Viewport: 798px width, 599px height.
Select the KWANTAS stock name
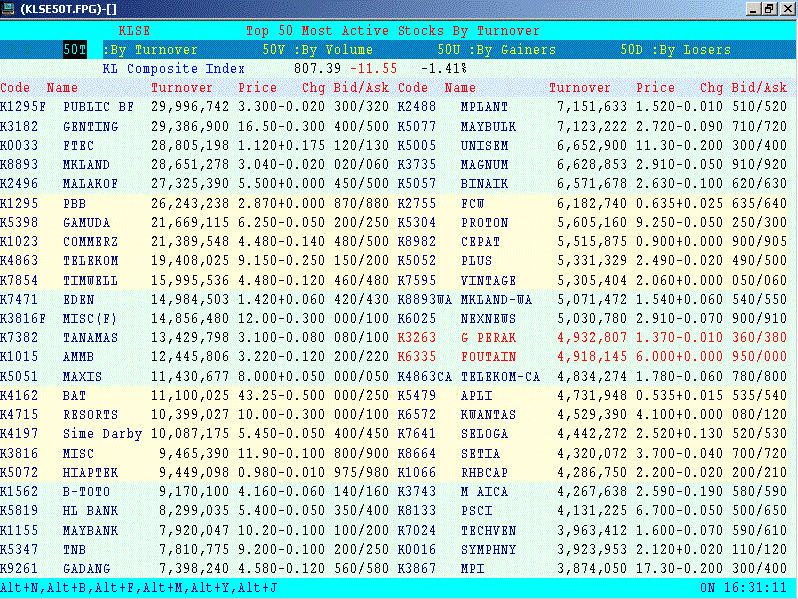pyautogui.click(x=488, y=415)
